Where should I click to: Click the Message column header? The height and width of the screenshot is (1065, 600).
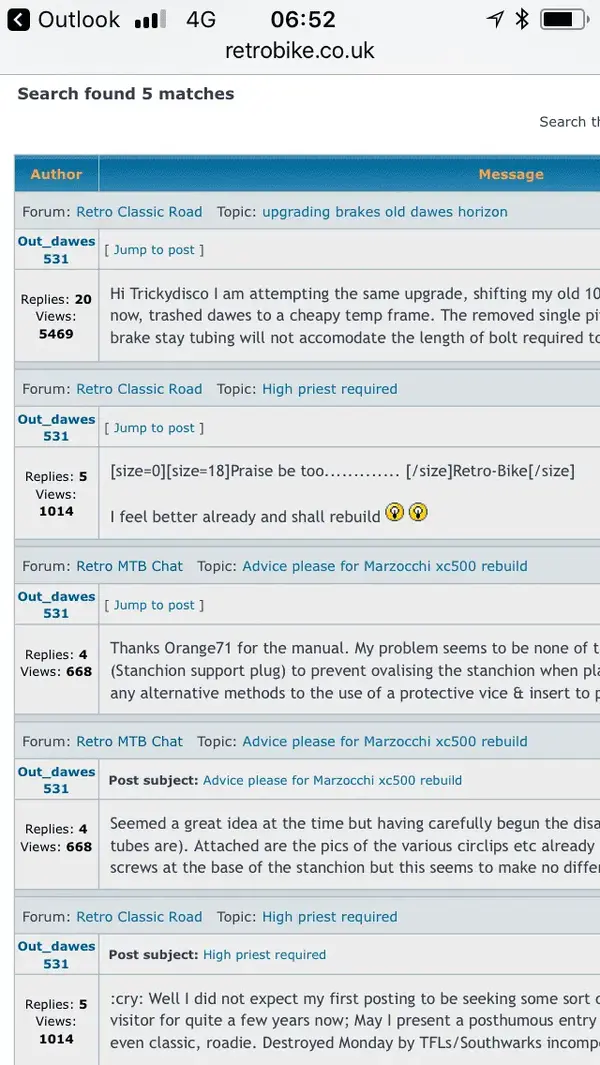click(511, 174)
